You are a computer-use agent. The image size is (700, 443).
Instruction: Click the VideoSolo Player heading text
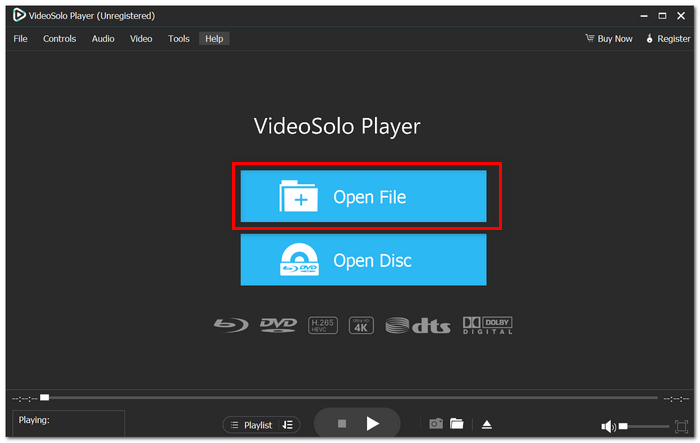click(x=337, y=126)
